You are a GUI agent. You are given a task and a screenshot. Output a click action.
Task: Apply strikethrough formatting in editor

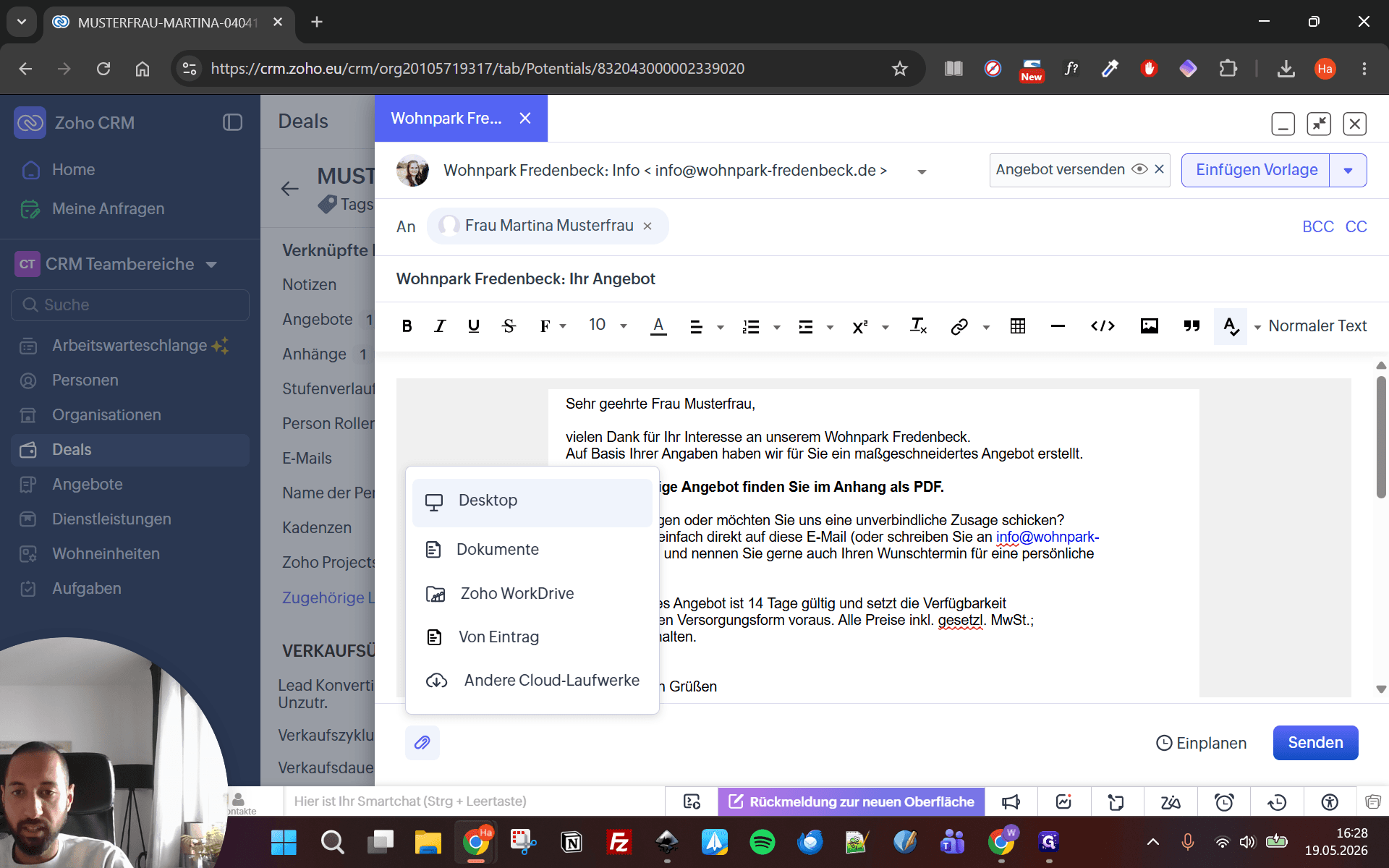509,326
